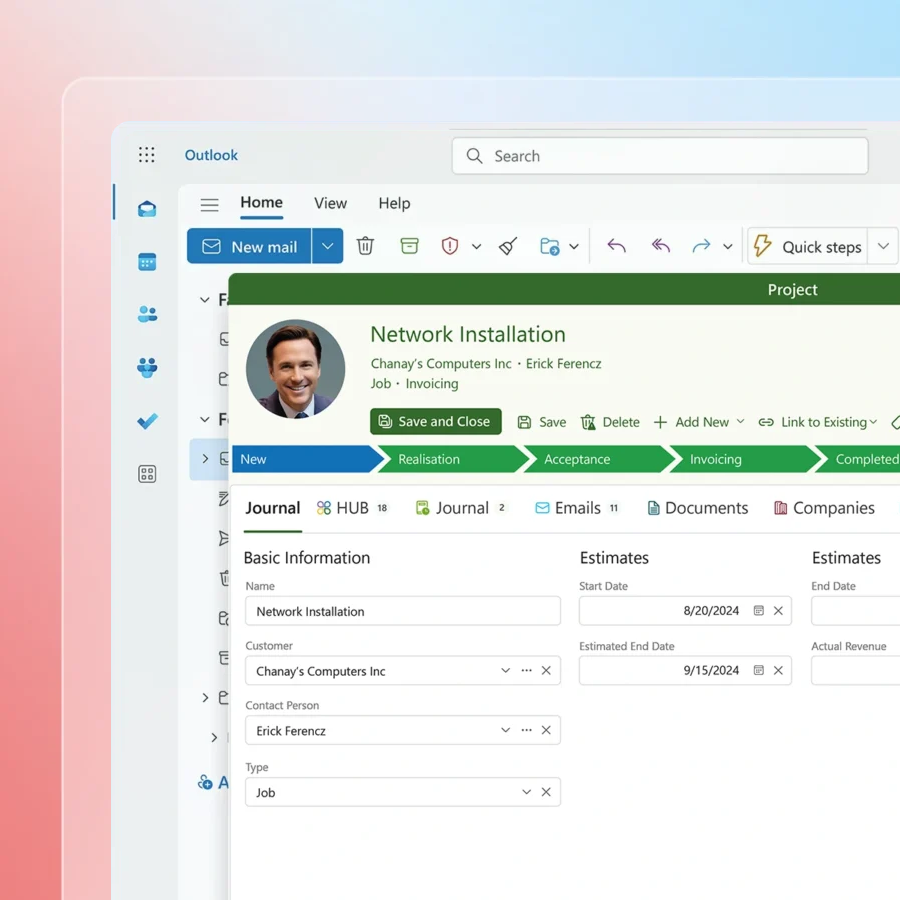Click the Outlook title link
Screen dimensions: 900x900
coord(211,155)
